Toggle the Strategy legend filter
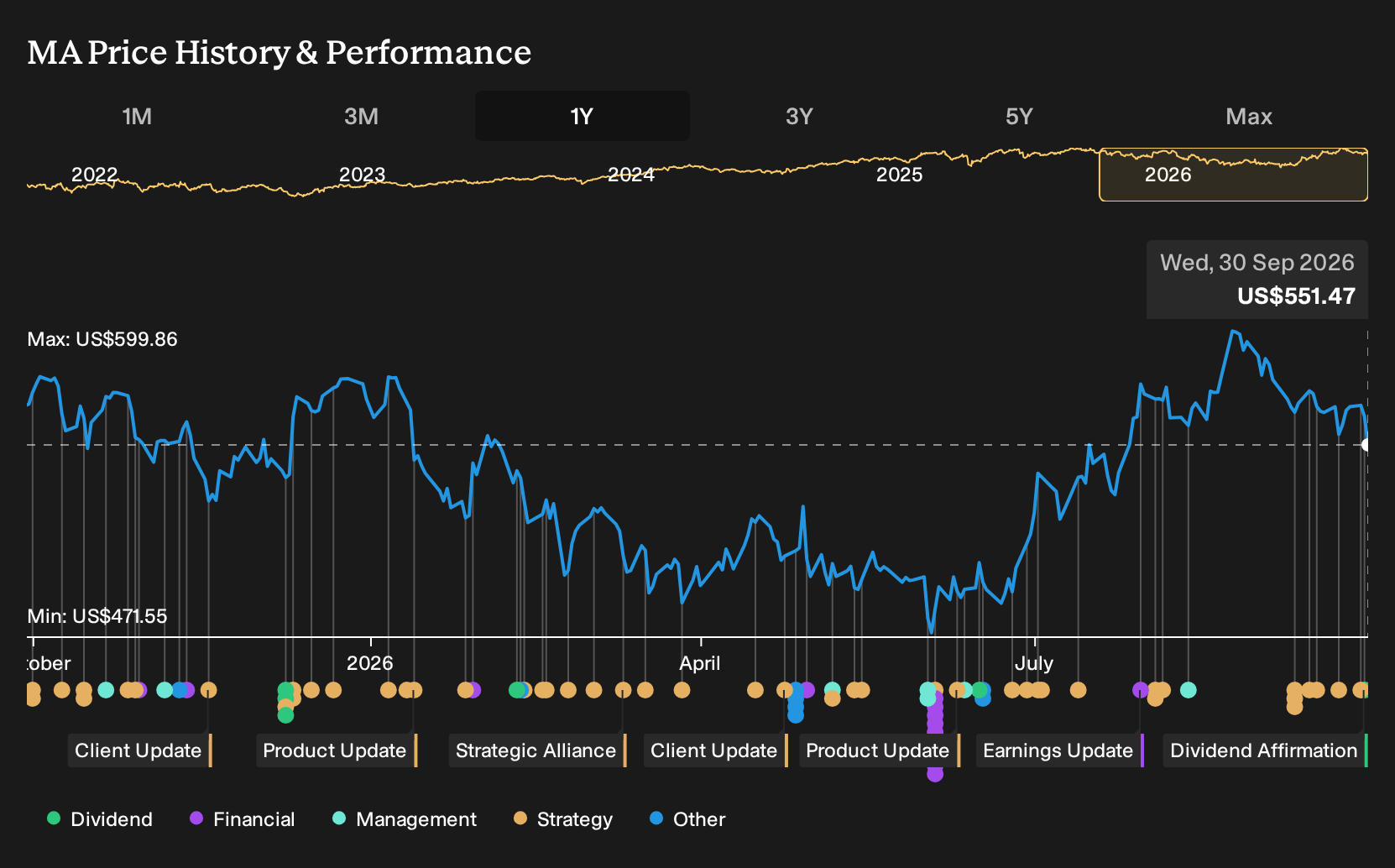 coord(563,819)
